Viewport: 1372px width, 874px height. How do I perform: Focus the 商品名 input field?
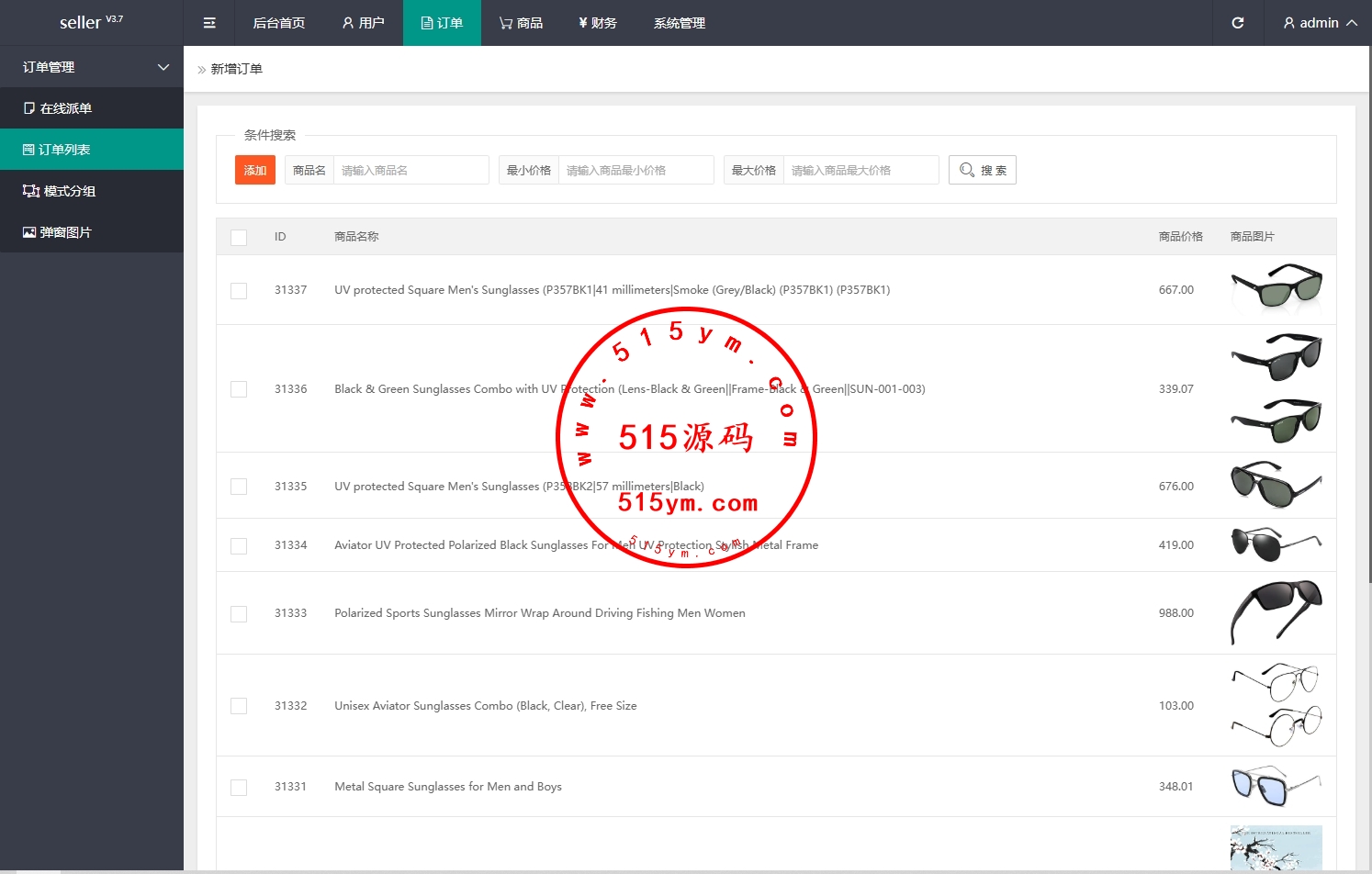click(410, 170)
